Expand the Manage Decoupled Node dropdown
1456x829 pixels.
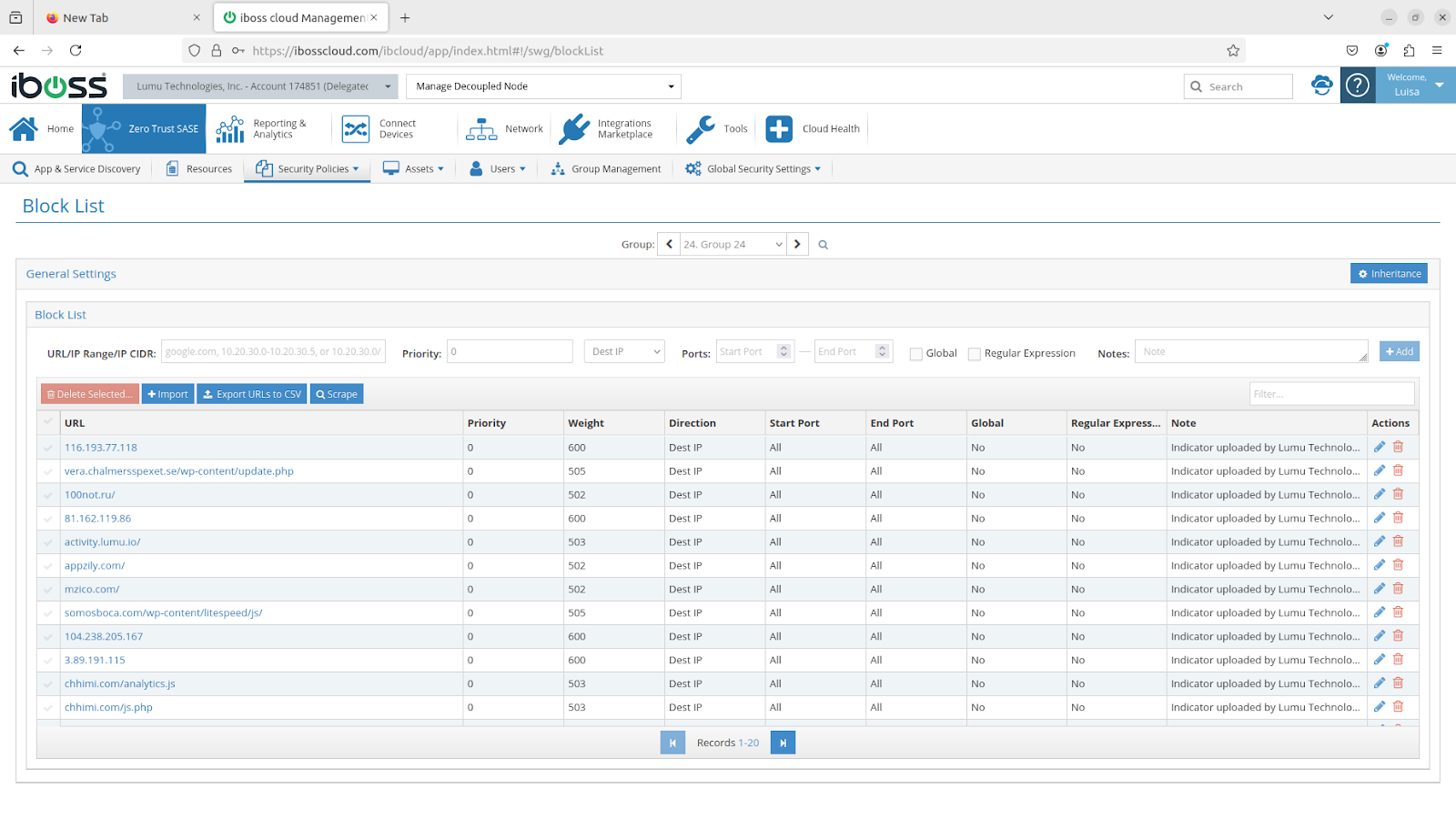point(543,86)
